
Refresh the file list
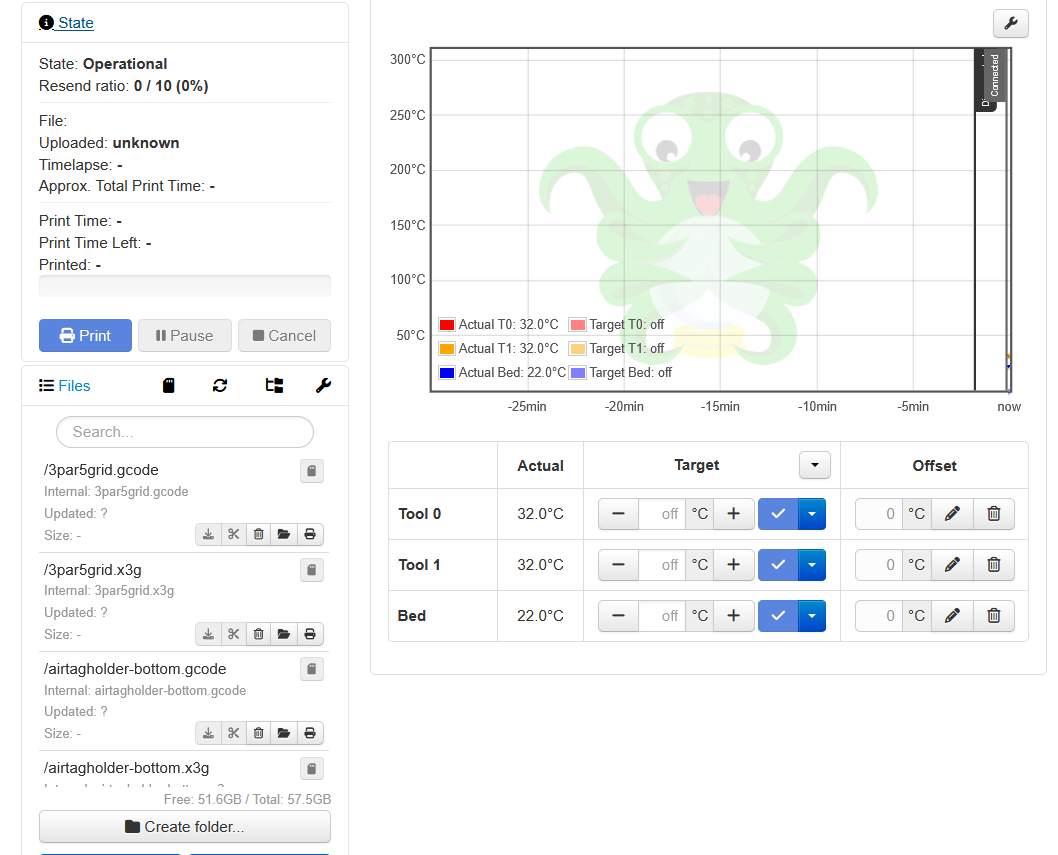[x=220, y=385]
